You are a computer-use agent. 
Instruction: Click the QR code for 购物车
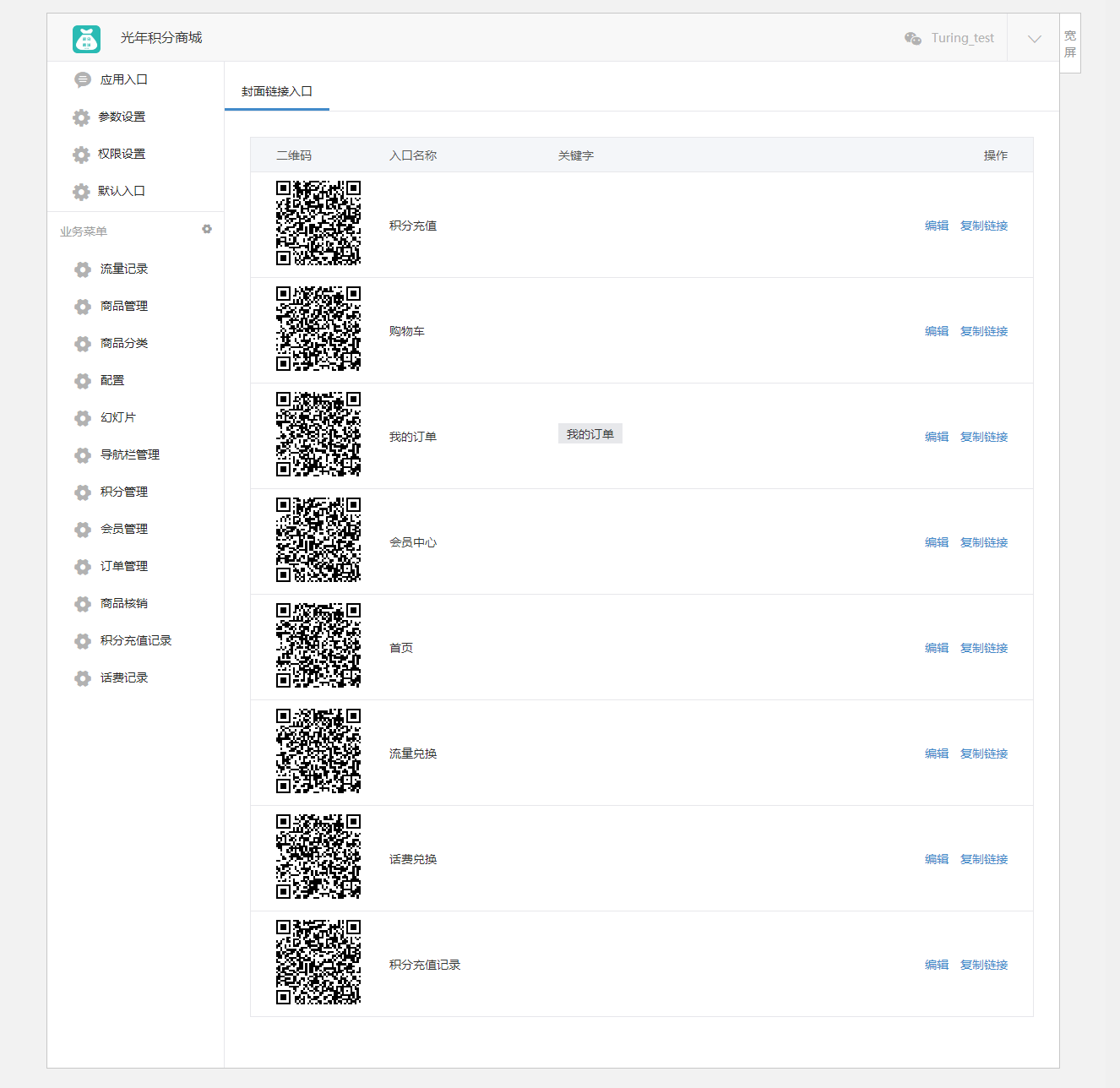tap(318, 329)
